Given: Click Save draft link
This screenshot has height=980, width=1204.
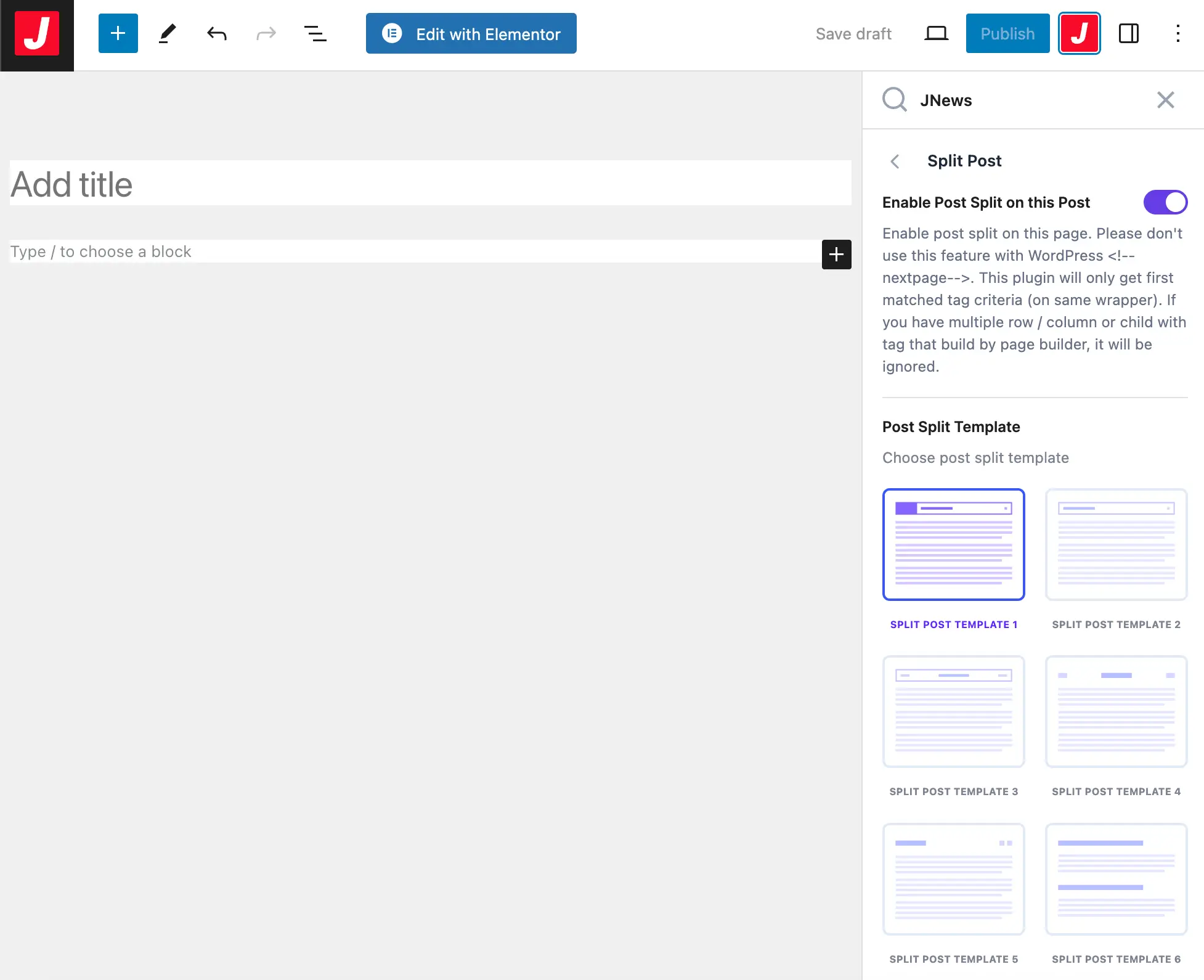Looking at the screenshot, I should 853,33.
